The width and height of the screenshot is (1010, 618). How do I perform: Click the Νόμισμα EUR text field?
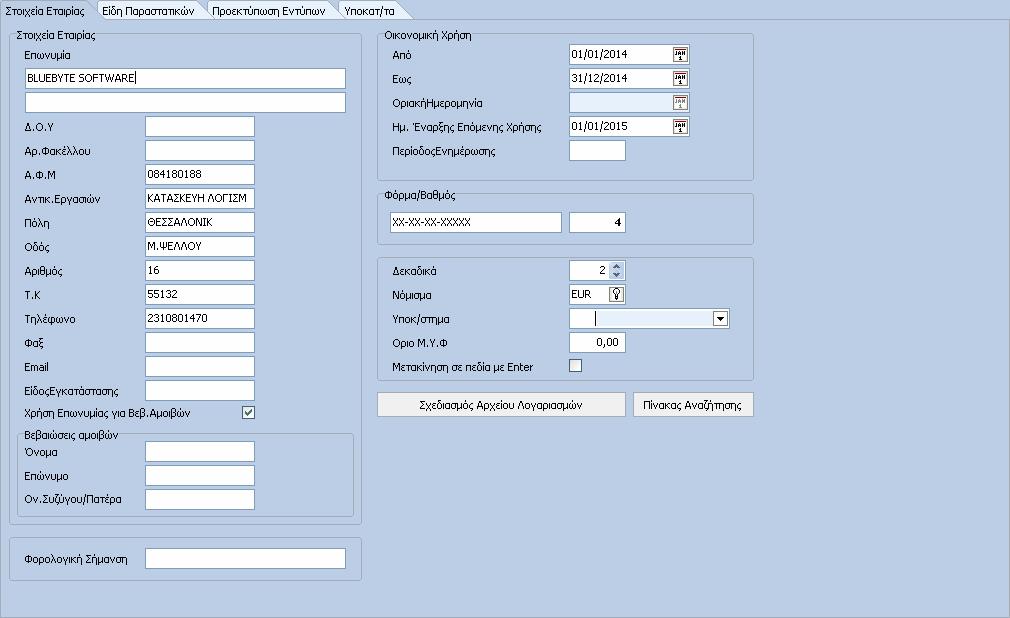[589, 295]
